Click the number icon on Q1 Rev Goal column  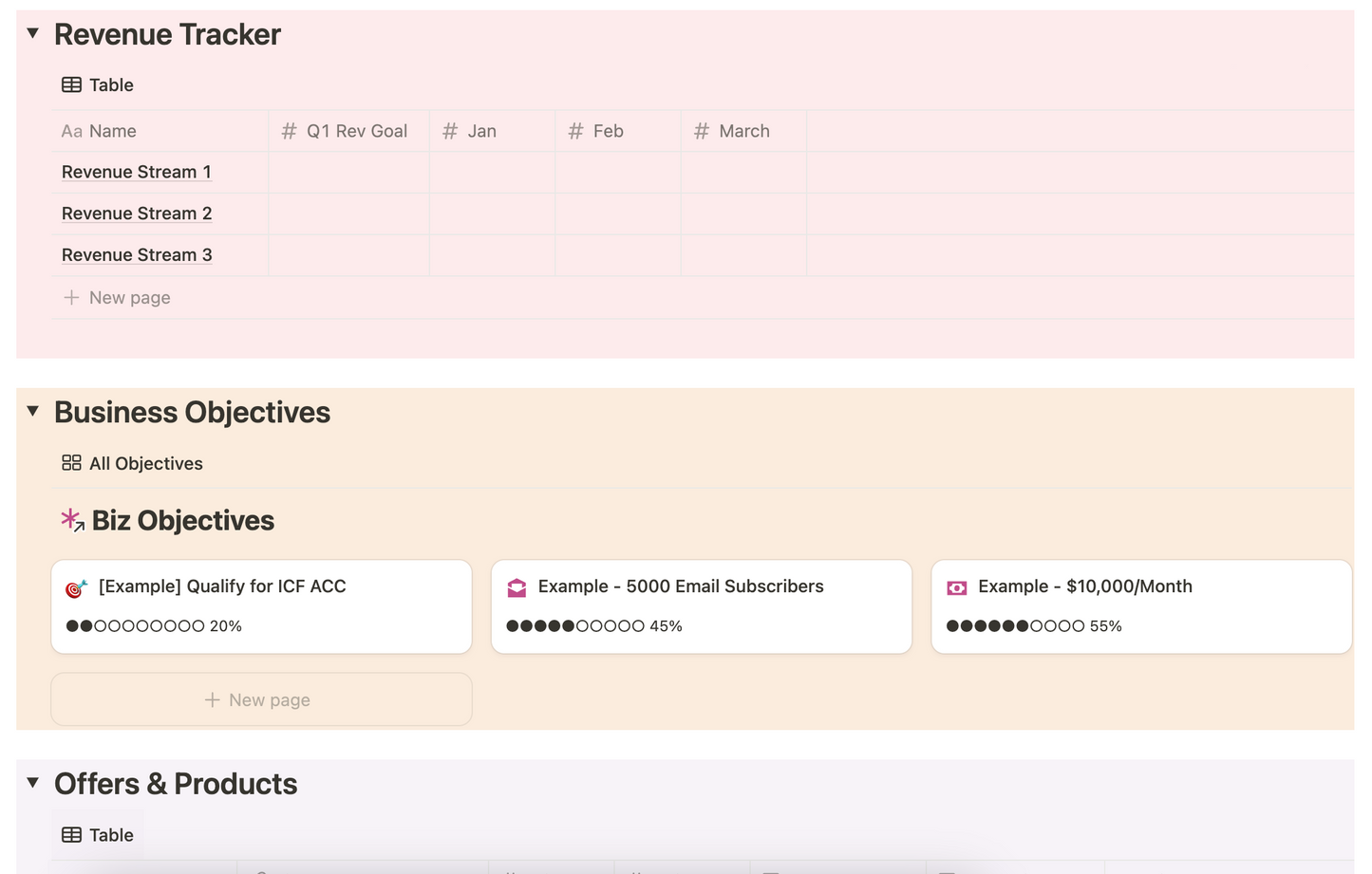pyautogui.click(x=289, y=131)
